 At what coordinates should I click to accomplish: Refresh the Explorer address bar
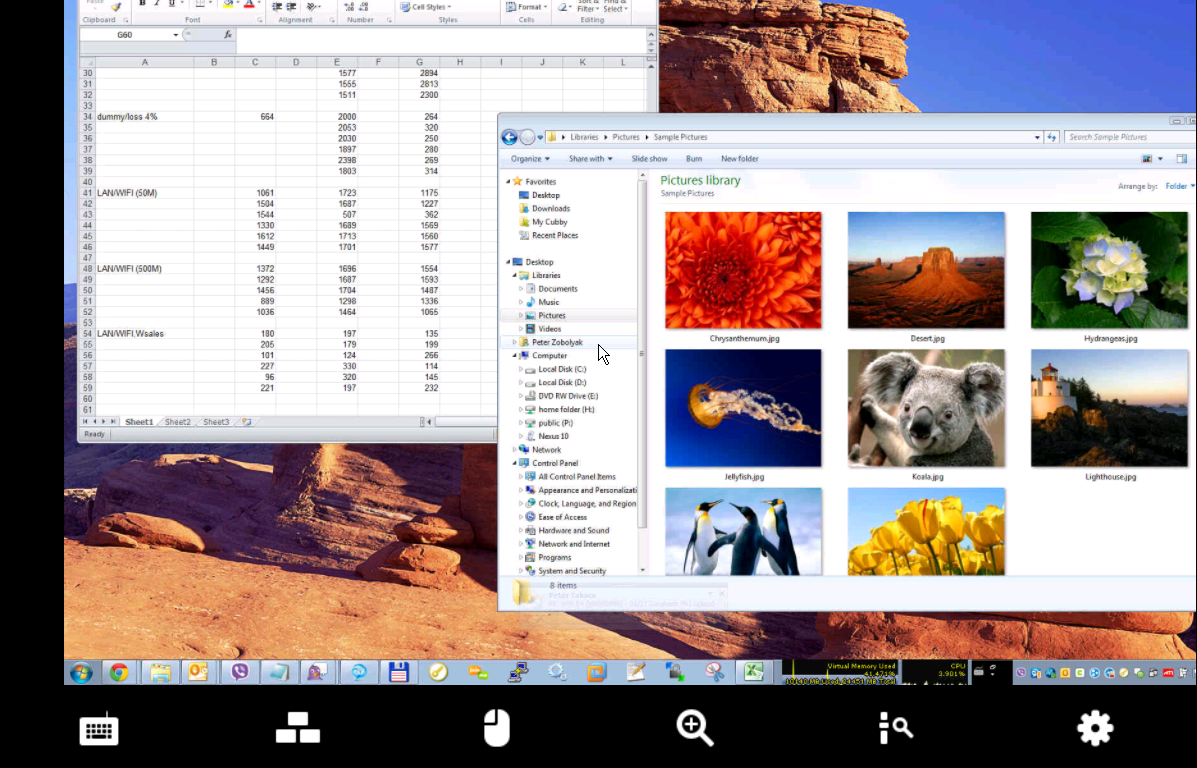click(1052, 137)
